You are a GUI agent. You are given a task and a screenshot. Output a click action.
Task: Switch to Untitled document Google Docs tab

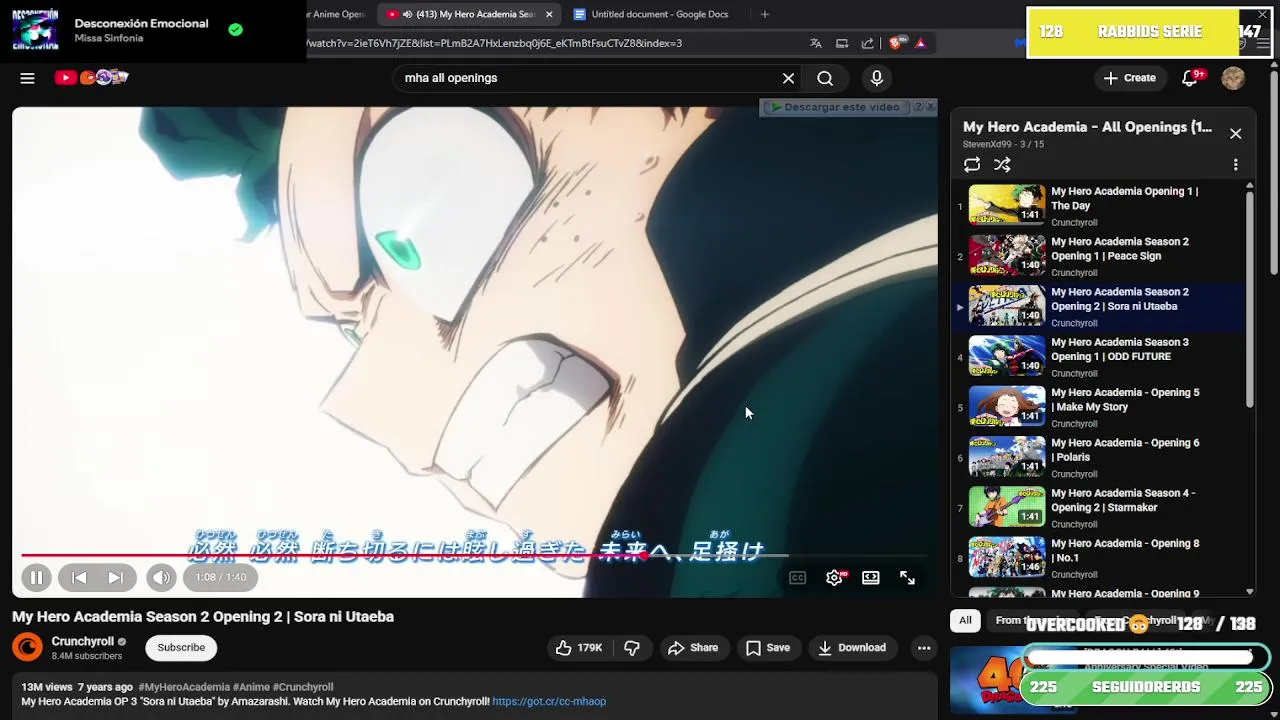[x=650, y=14]
